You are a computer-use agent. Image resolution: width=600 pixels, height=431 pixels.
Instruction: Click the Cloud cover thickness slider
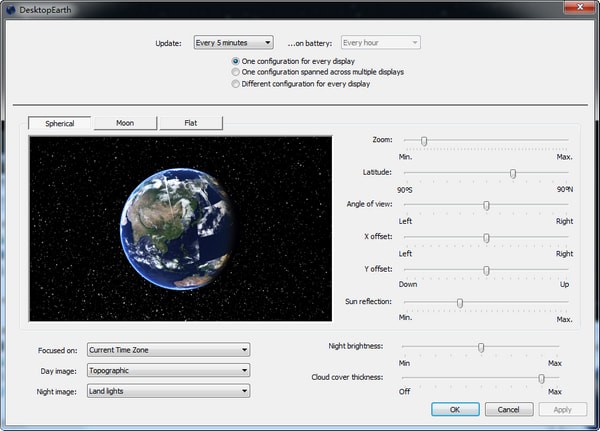(542, 378)
